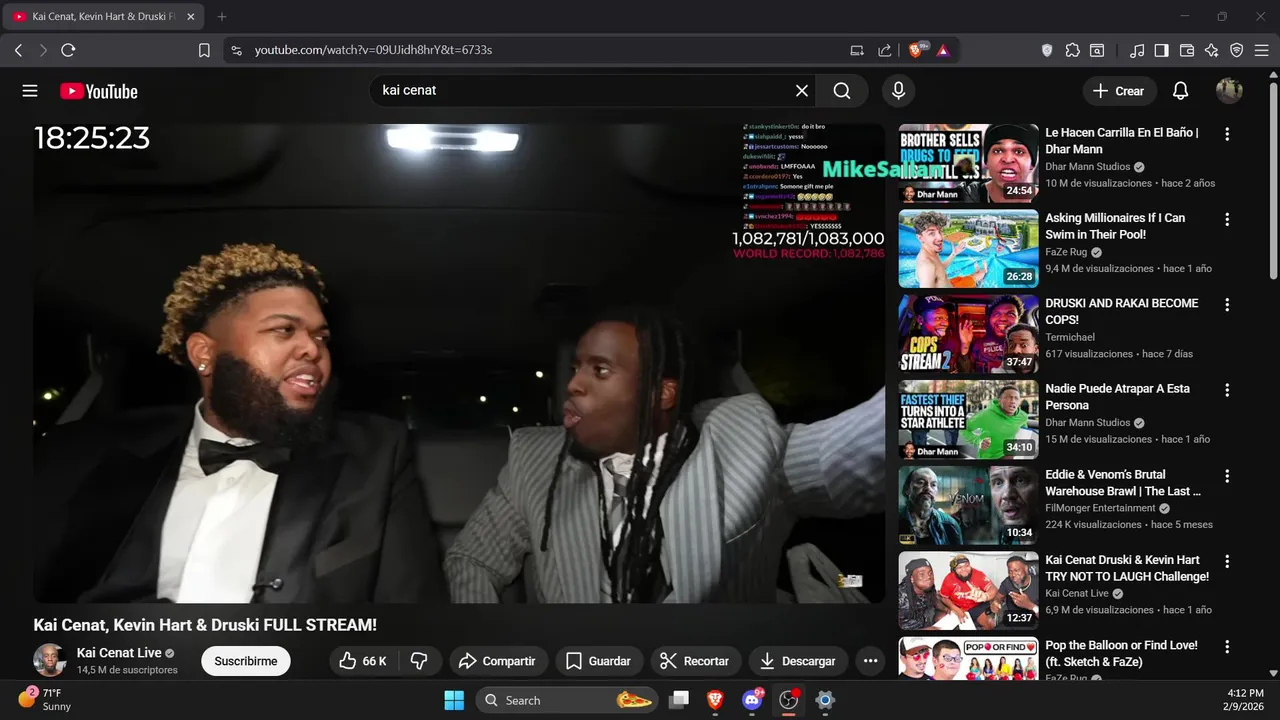
Task: Open Task View on the taskbar
Action: point(679,700)
